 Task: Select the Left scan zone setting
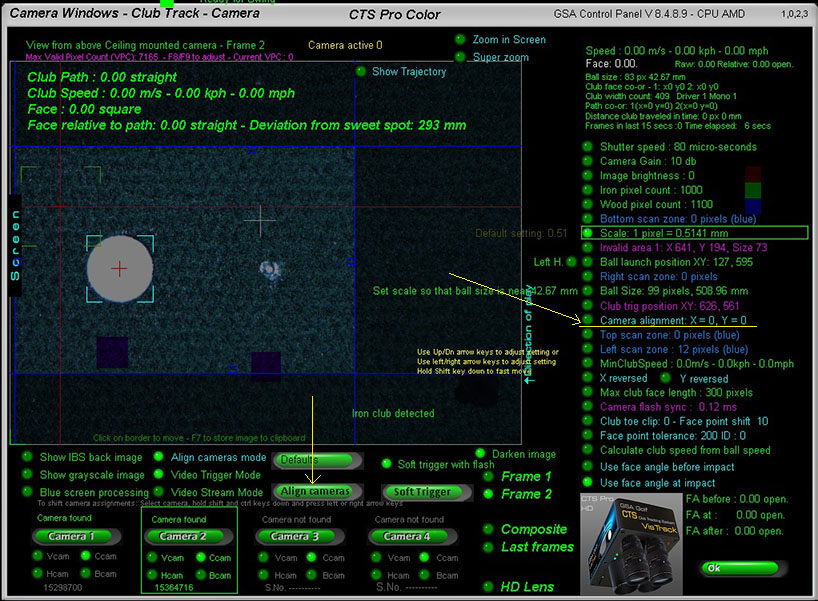coord(587,349)
